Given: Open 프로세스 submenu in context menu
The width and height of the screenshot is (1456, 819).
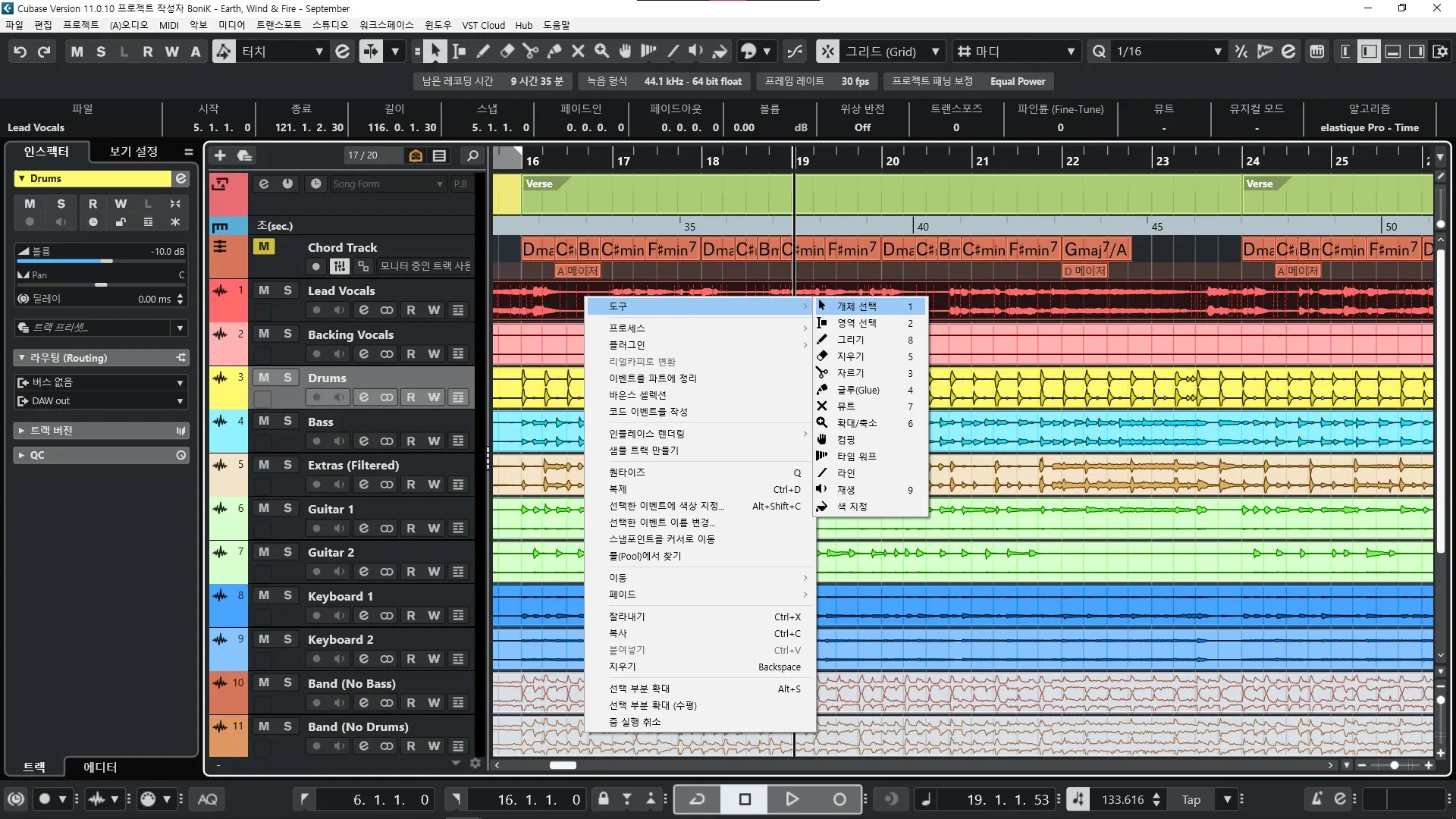Looking at the screenshot, I should 701,328.
